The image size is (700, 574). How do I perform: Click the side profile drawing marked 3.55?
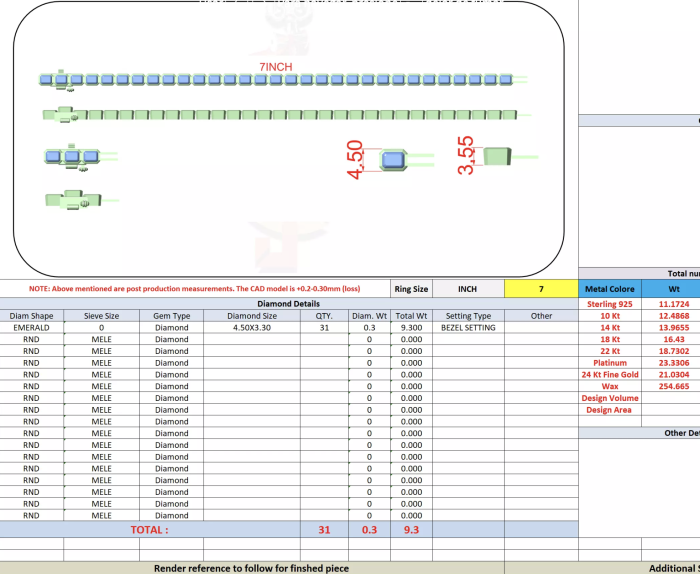point(496,156)
